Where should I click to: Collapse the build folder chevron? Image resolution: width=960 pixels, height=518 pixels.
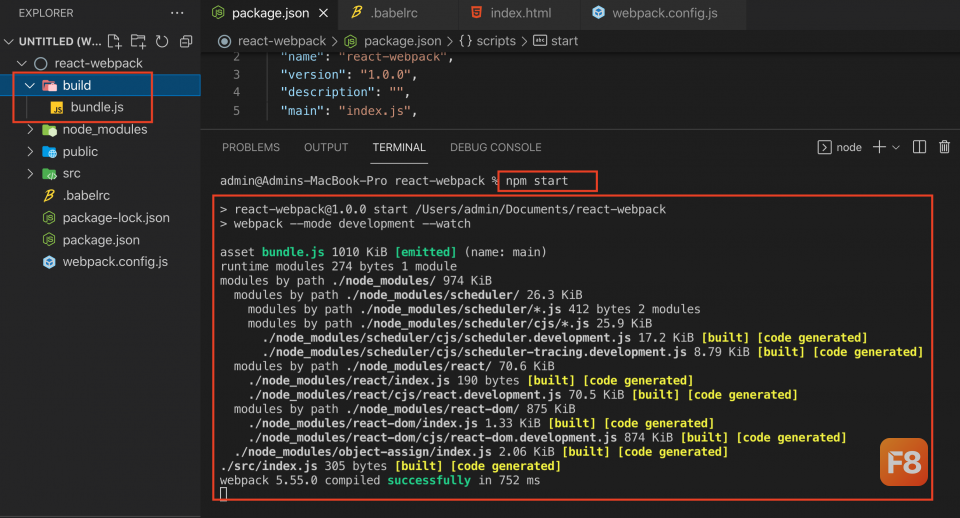pyautogui.click(x=29, y=85)
